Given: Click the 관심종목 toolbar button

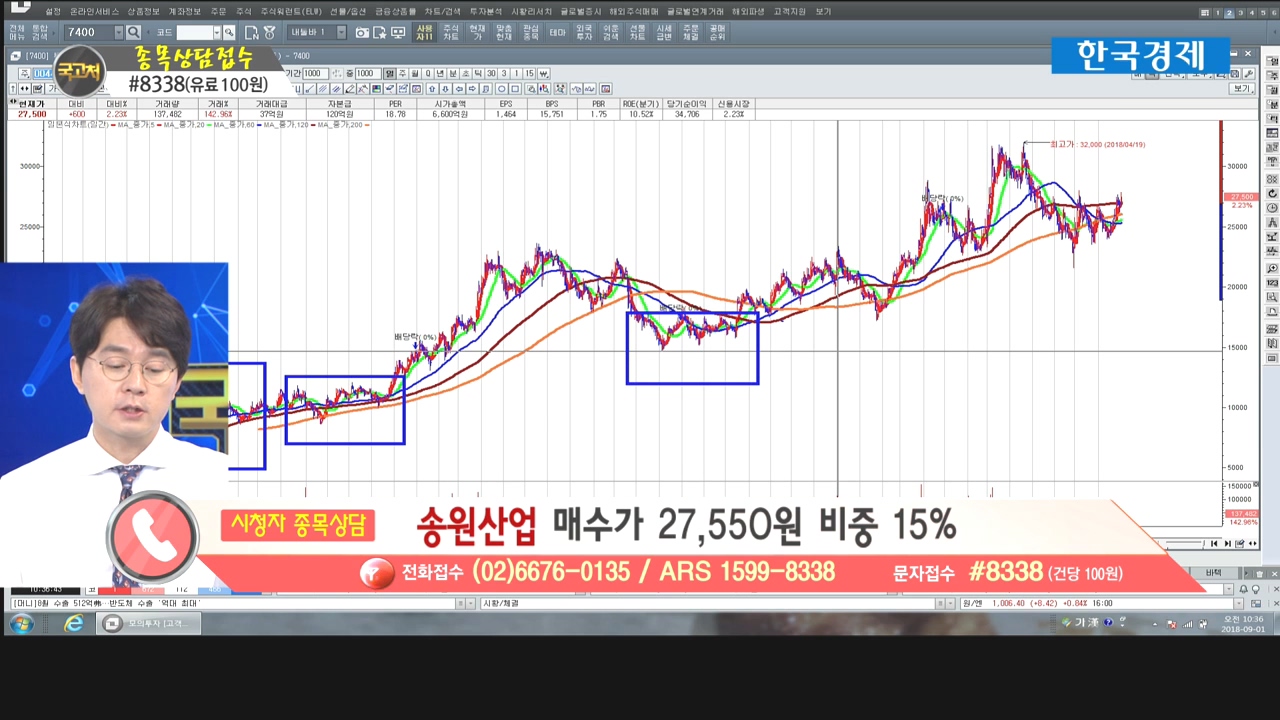Looking at the screenshot, I should coord(531,33).
